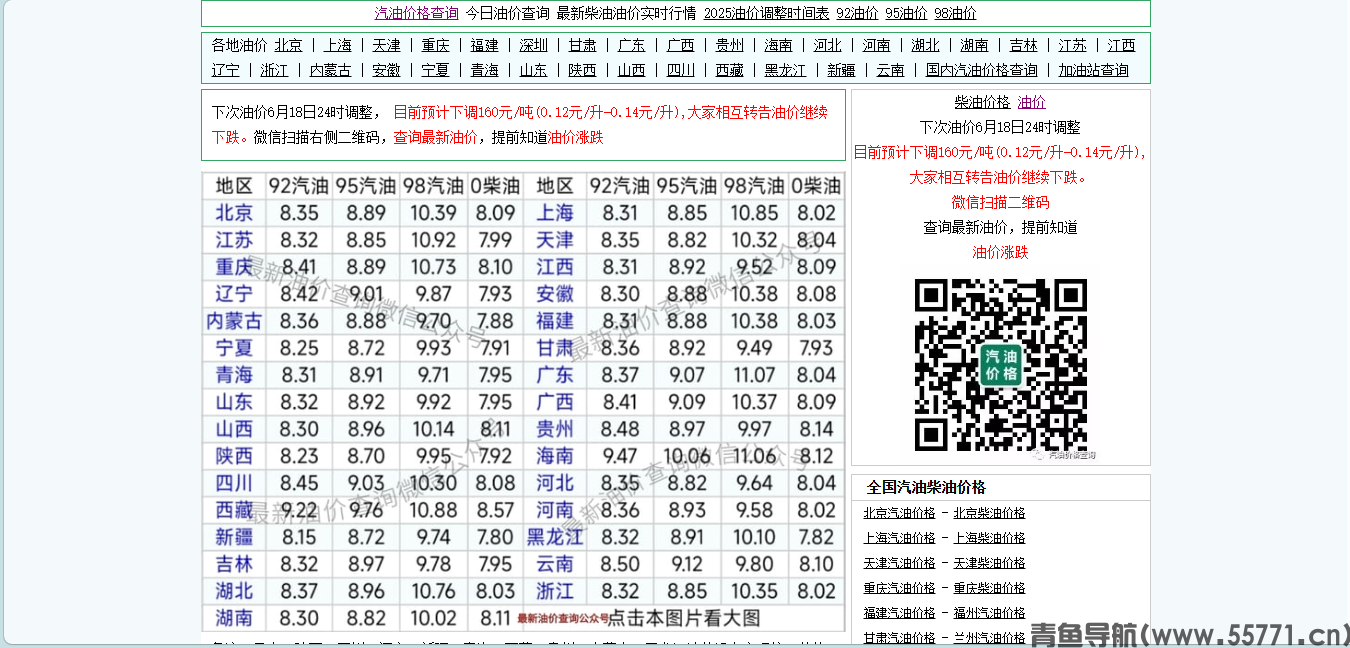Select 西藏 in the region navigation links

click(729, 70)
